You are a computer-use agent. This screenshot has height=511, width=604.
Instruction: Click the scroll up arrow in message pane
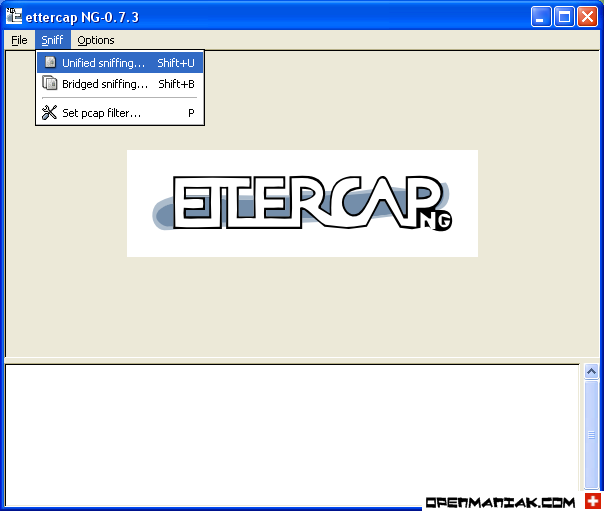(x=591, y=372)
